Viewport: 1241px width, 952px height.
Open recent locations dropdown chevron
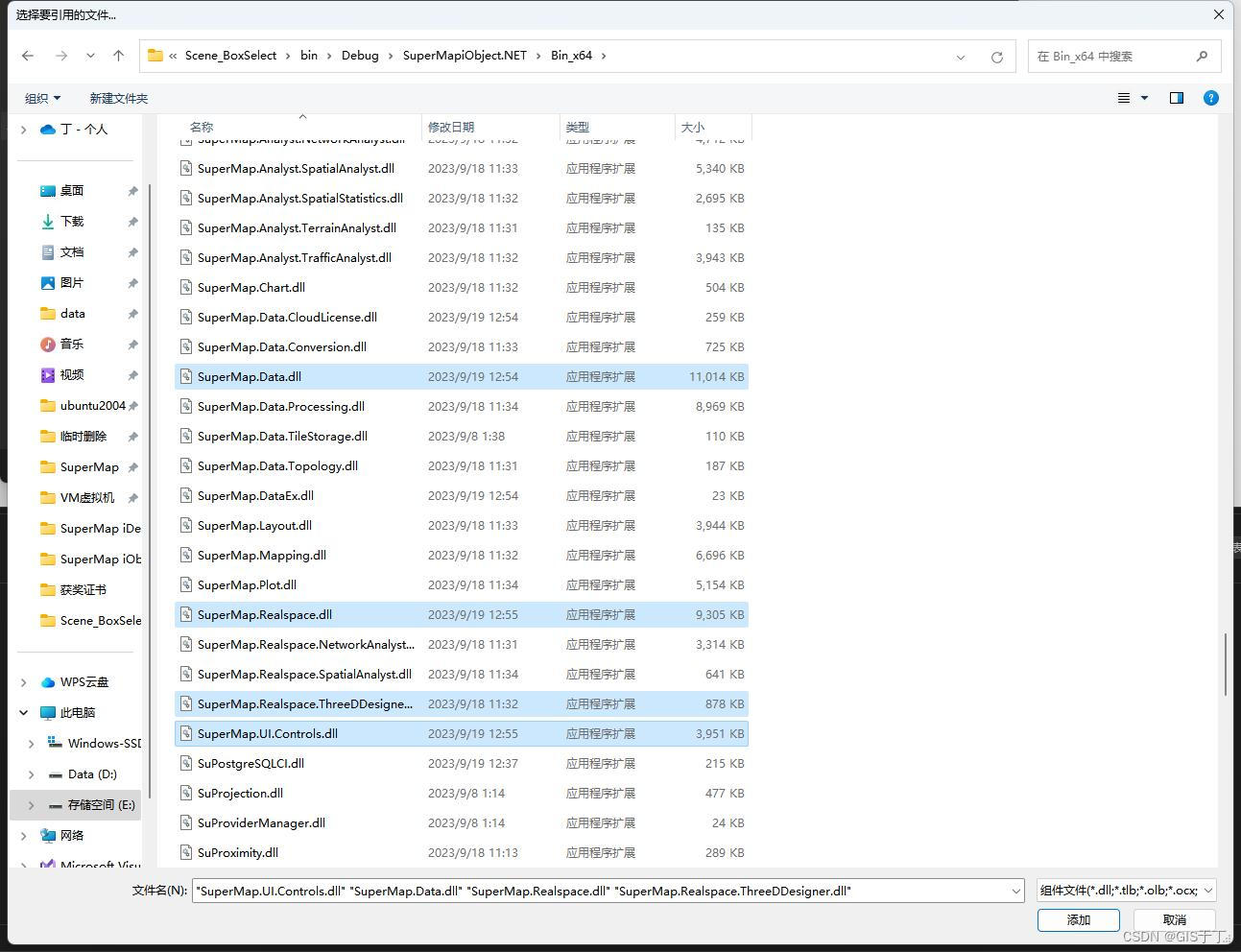90,56
